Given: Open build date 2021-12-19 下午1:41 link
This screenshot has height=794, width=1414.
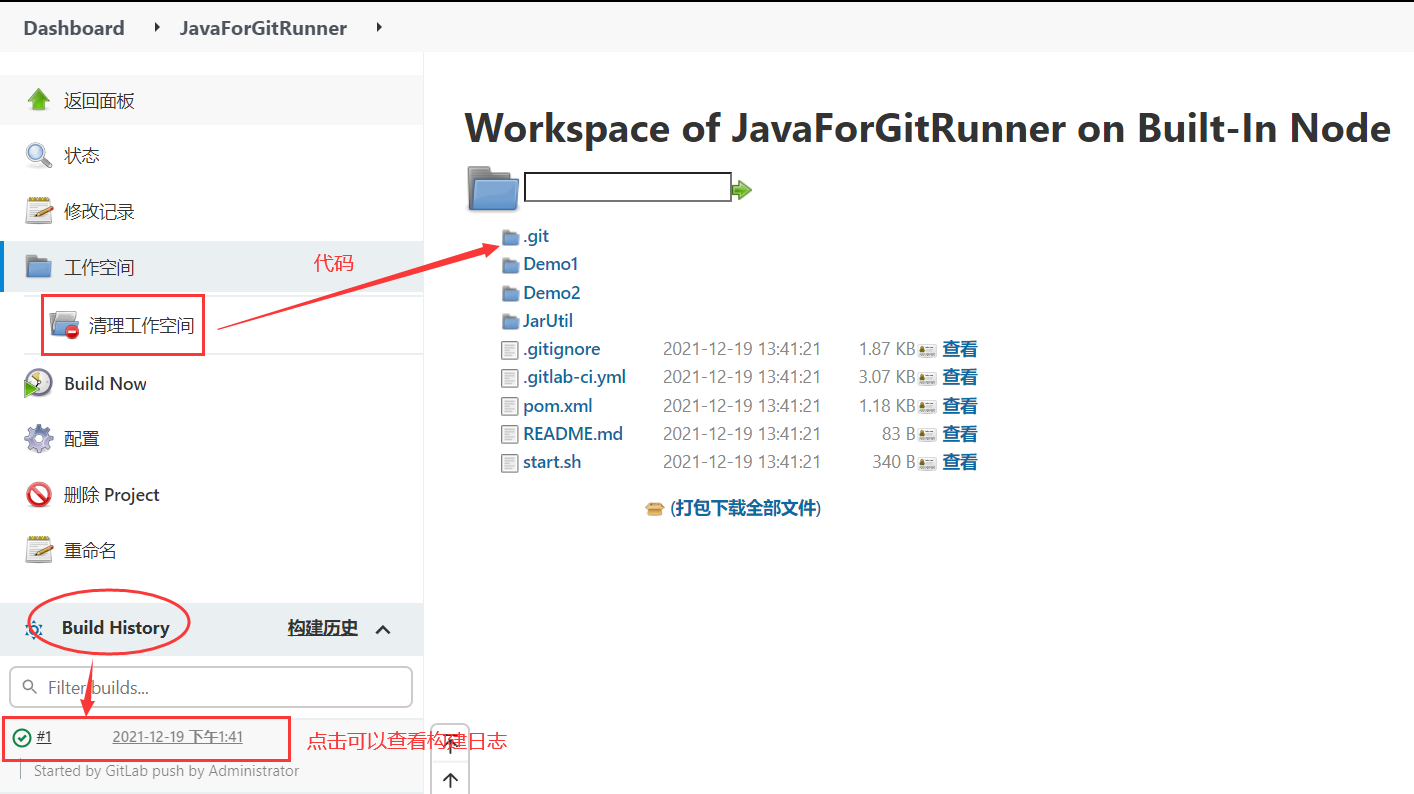Looking at the screenshot, I should tap(177, 737).
